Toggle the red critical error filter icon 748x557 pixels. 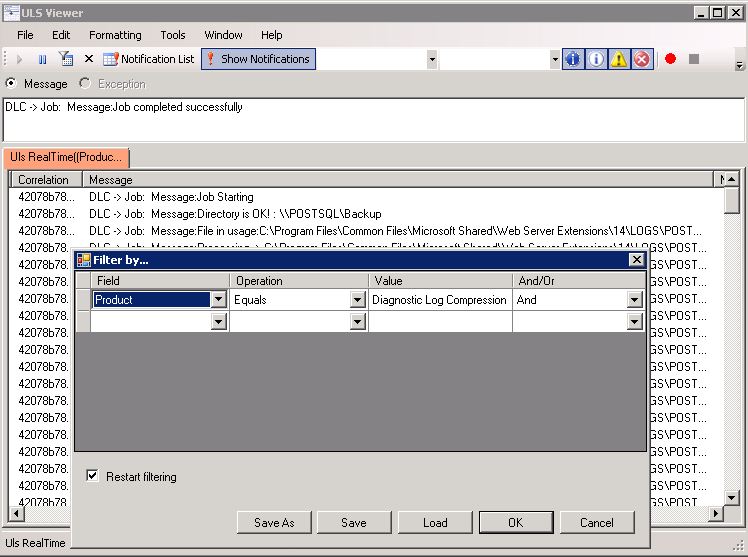tap(643, 59)
